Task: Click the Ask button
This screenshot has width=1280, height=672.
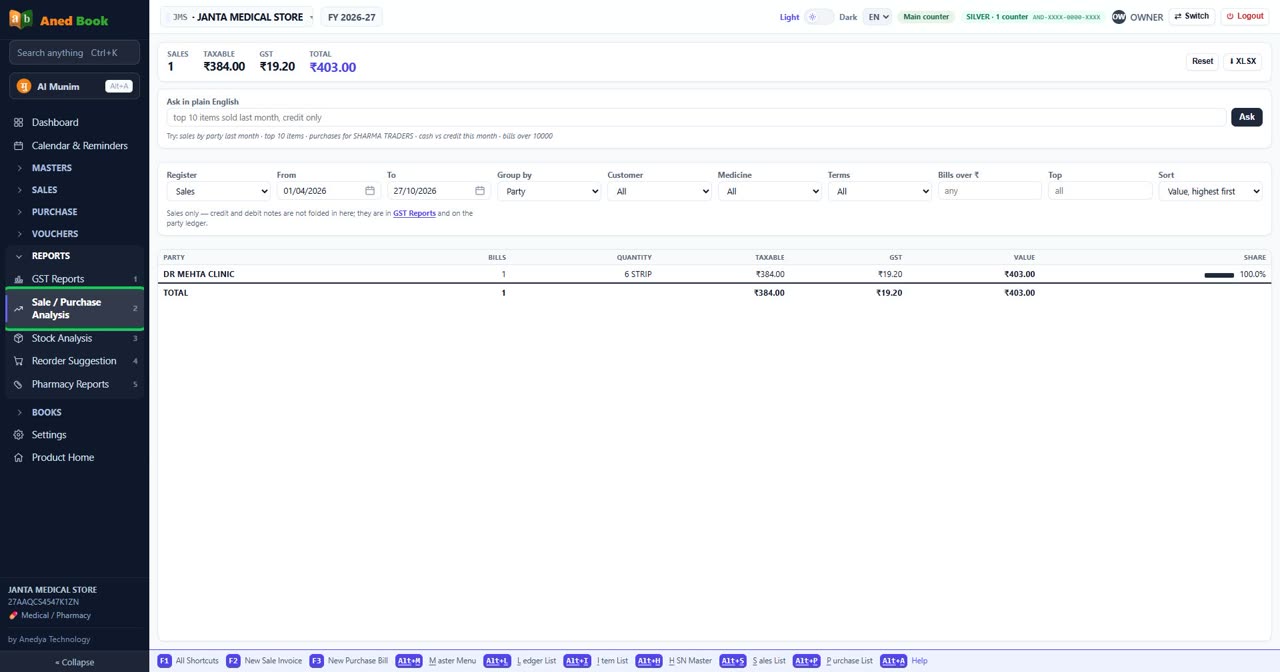Action: click(1246, 117)
